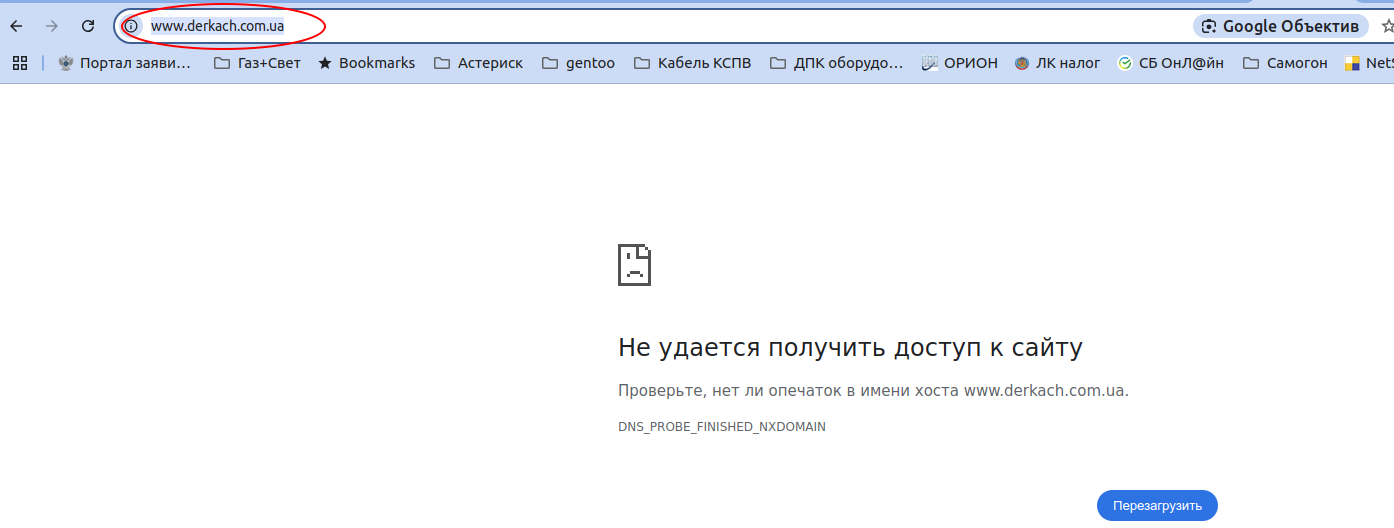Expand the Астериск bookmarks folder

478,63
